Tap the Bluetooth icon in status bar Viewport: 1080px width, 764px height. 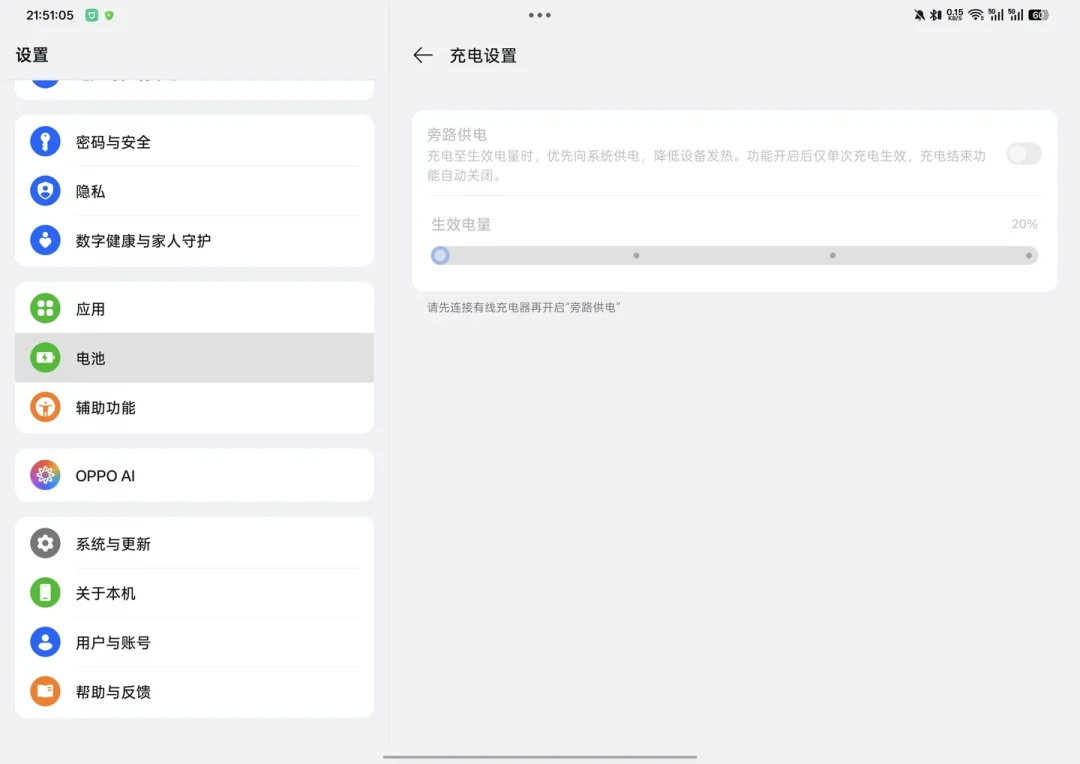tap(935, 14)
